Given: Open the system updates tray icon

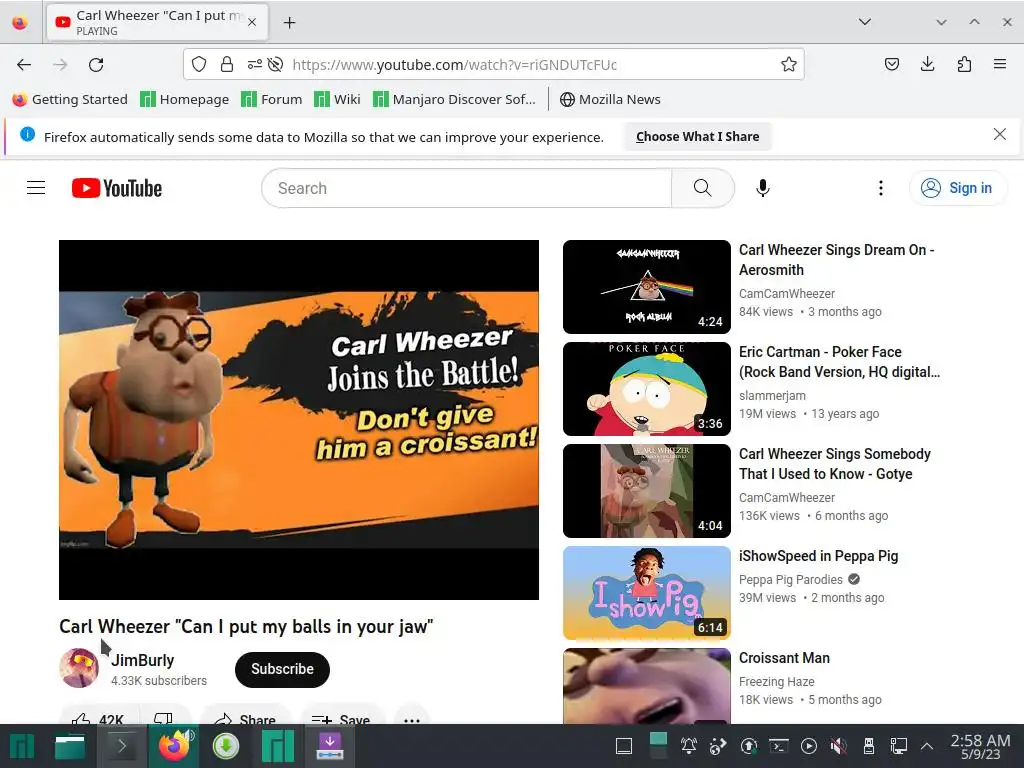Looking at the screenshot, I should click(748, 746).
